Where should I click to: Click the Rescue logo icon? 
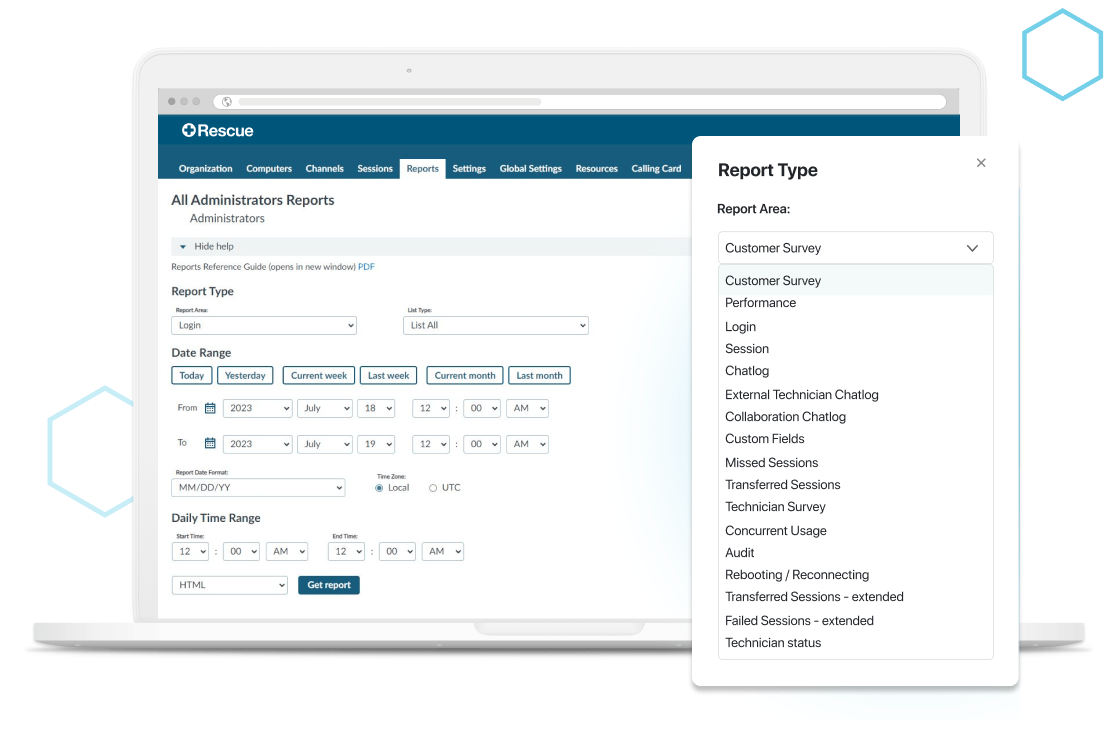(x=190, y=129)
